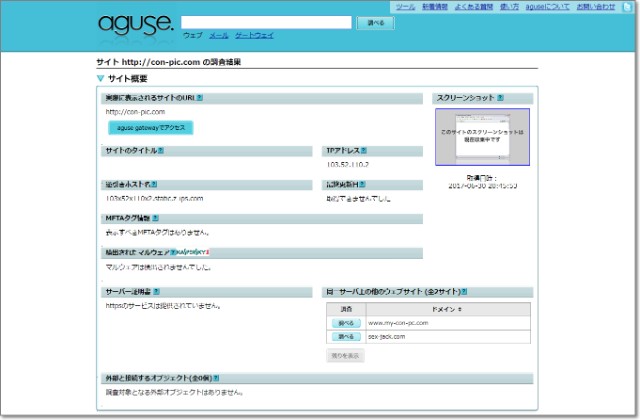This screenshot has height=420, width=640.
Task: Click help icon next to サイトのタイトル
Action: pyautogui.click(x=160, y=151)
